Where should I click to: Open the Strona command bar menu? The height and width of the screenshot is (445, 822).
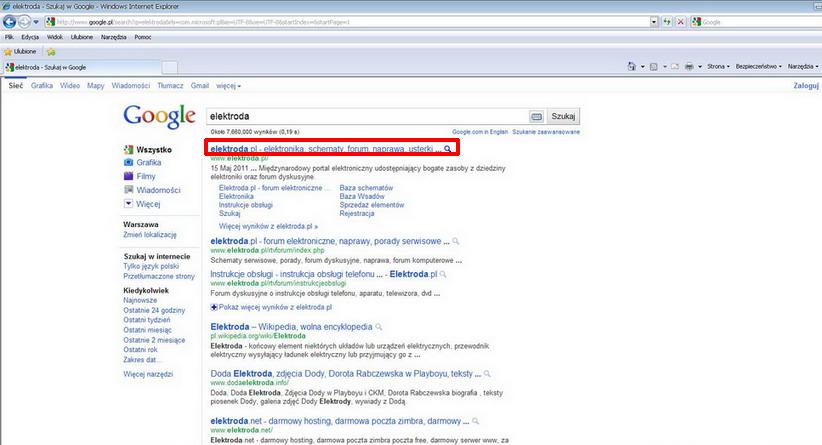tap(718, 67)
